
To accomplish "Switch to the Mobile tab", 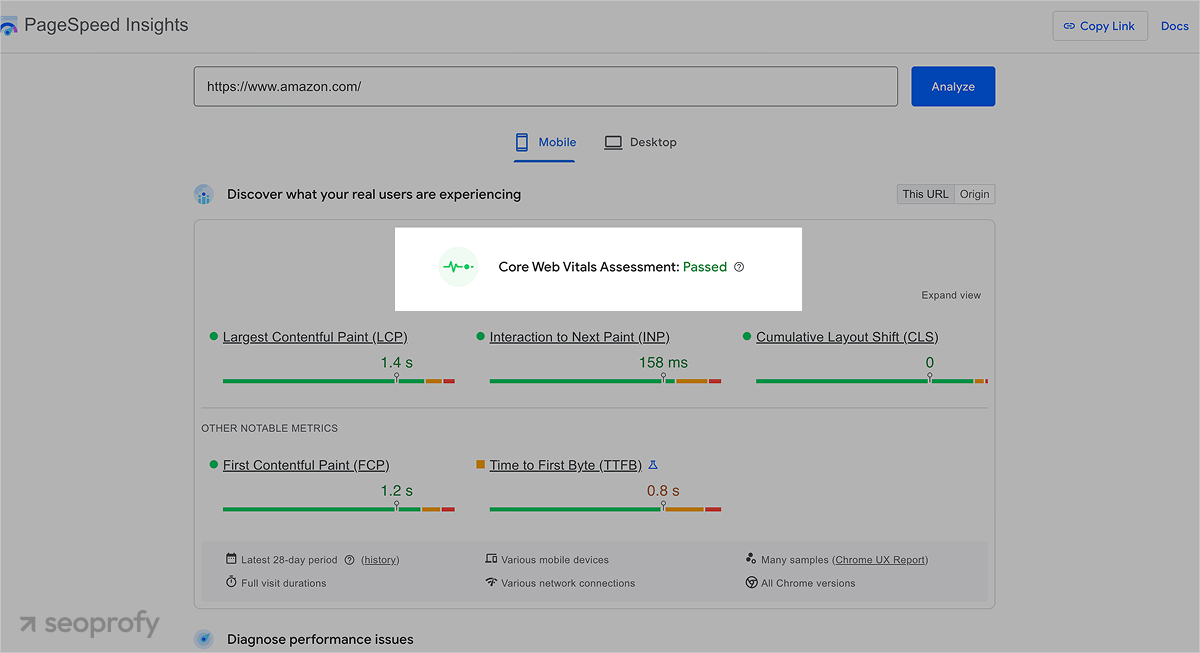I will tap(546, 143).
